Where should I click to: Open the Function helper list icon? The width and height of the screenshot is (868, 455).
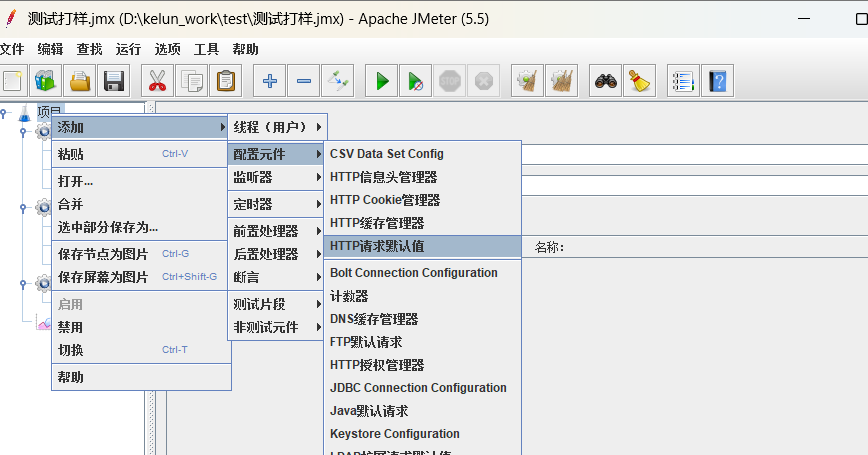684,81
